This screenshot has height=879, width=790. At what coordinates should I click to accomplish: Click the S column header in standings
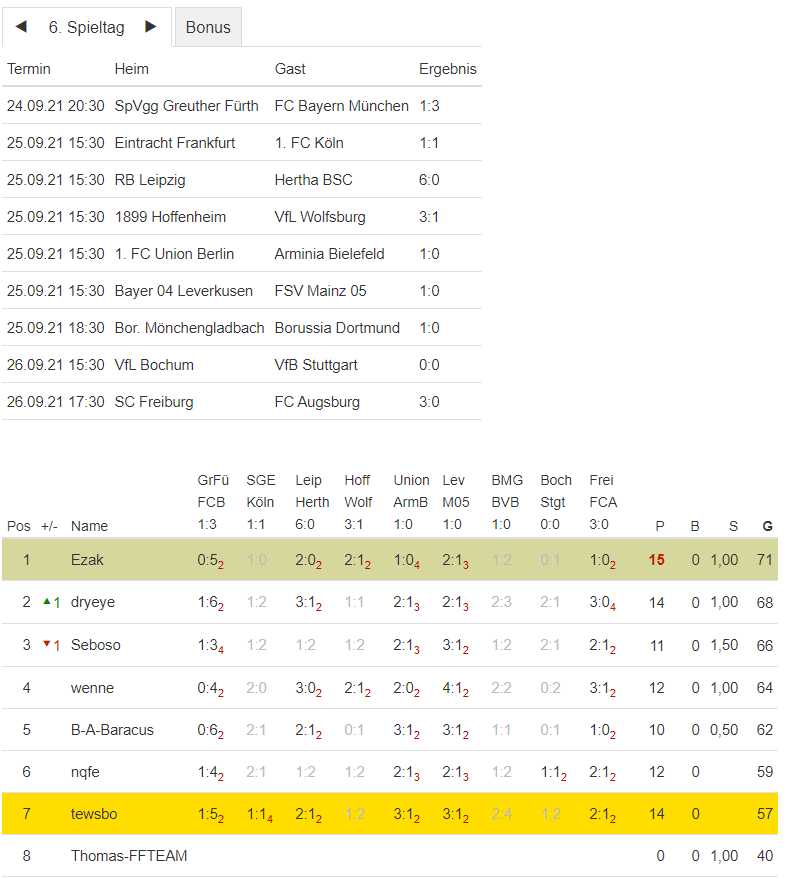[x=733, y=526]
